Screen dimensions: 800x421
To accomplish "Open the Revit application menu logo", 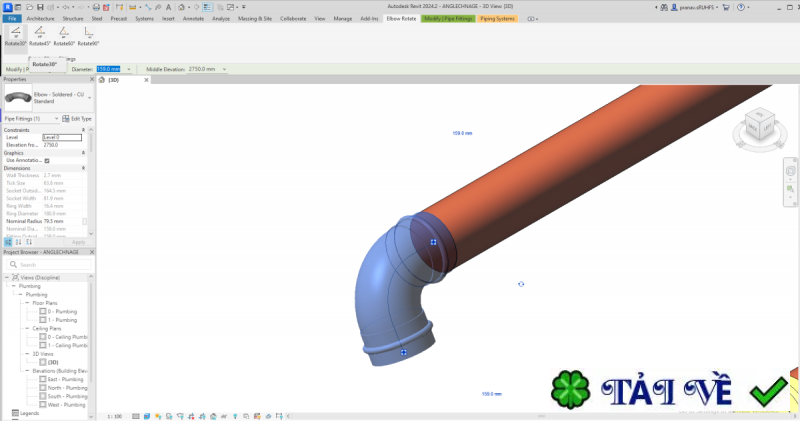I will pyautogui.click(x=8, y=7).
